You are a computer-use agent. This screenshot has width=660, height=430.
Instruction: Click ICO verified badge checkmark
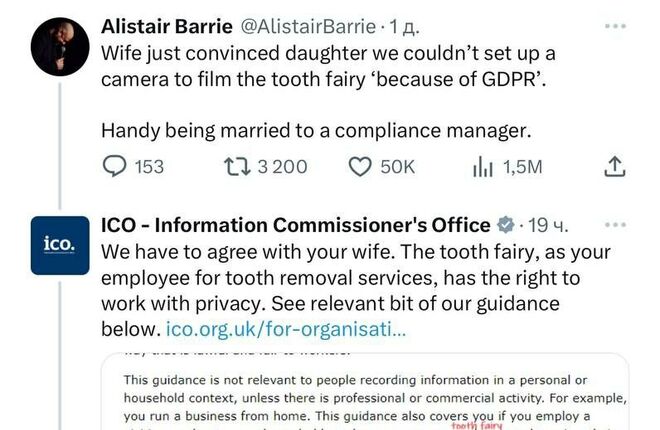[x=507, y=225]
